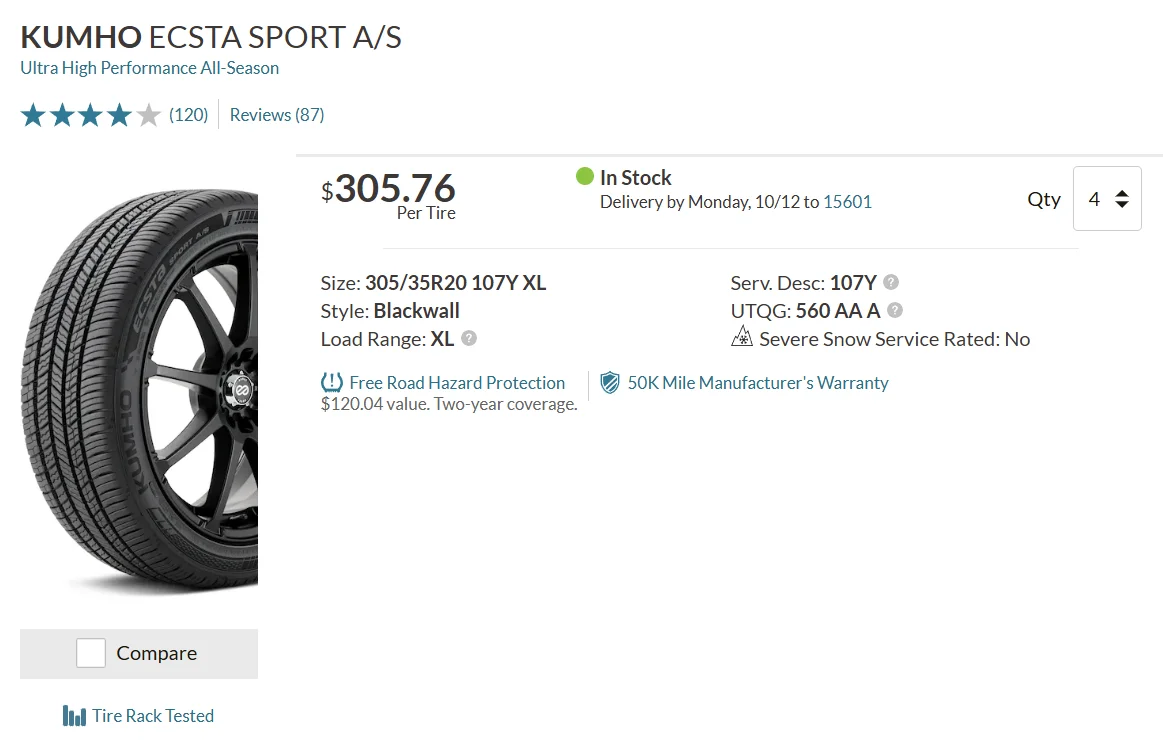The height and width of the screenshot is (740, 1163).
Task: Click the Tire Rack Tested bar chart icon
Action: pyautogui.click(x=74, y=716)
